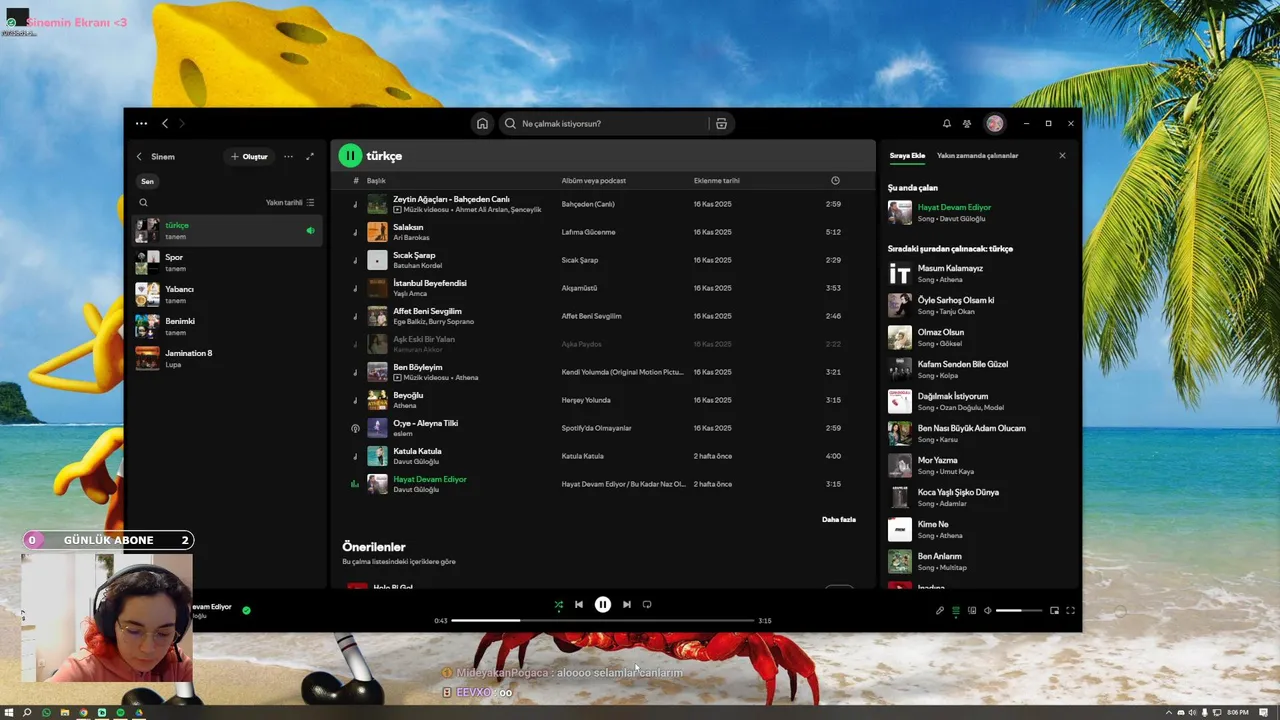The height and width of the screenshot is (720, 1280).
Task: Open Windows taskbar search
Action: [x=27, y=712]
